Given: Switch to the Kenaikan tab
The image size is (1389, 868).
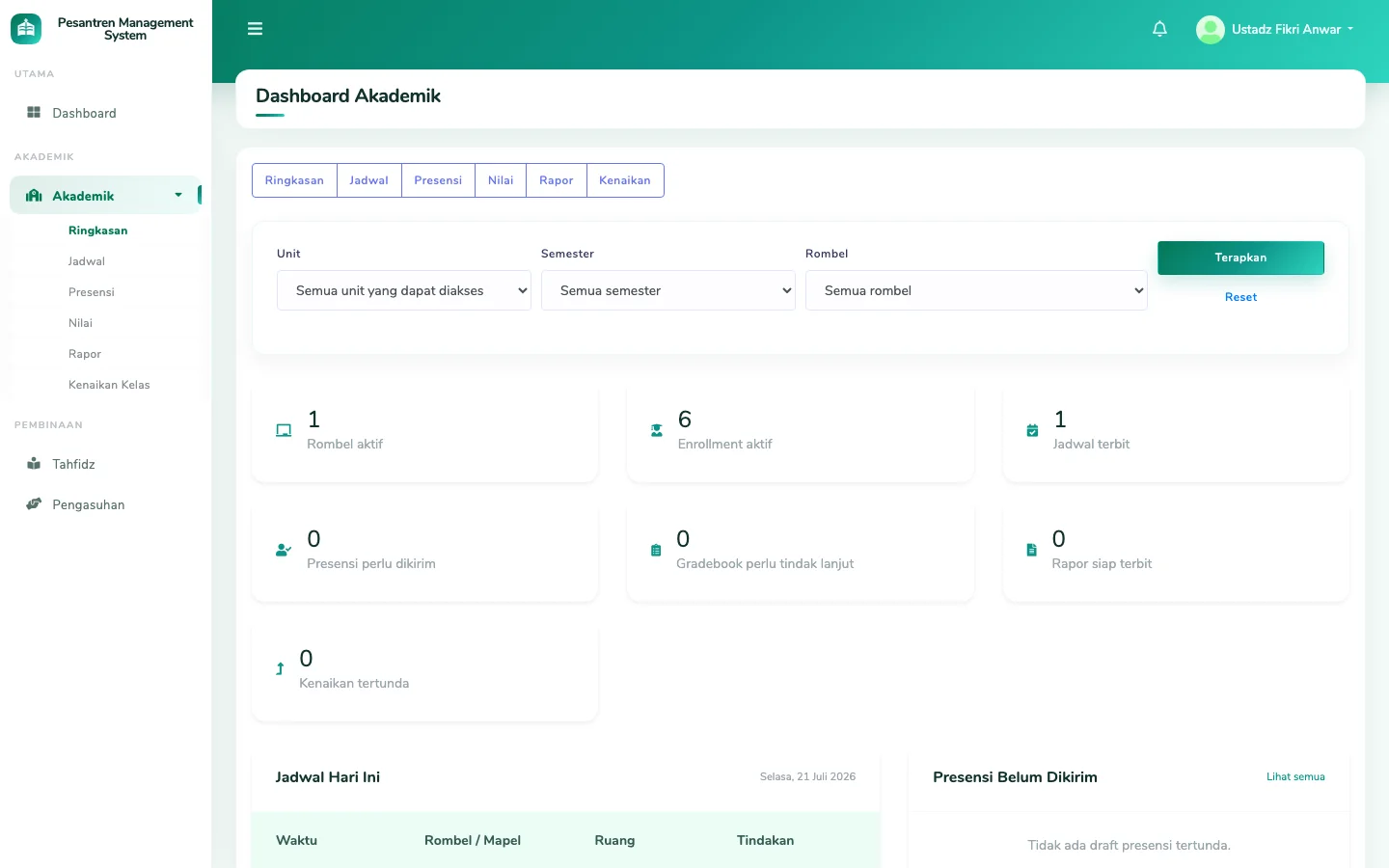Looking at the screenshot, I should click(x=625, y=180).
